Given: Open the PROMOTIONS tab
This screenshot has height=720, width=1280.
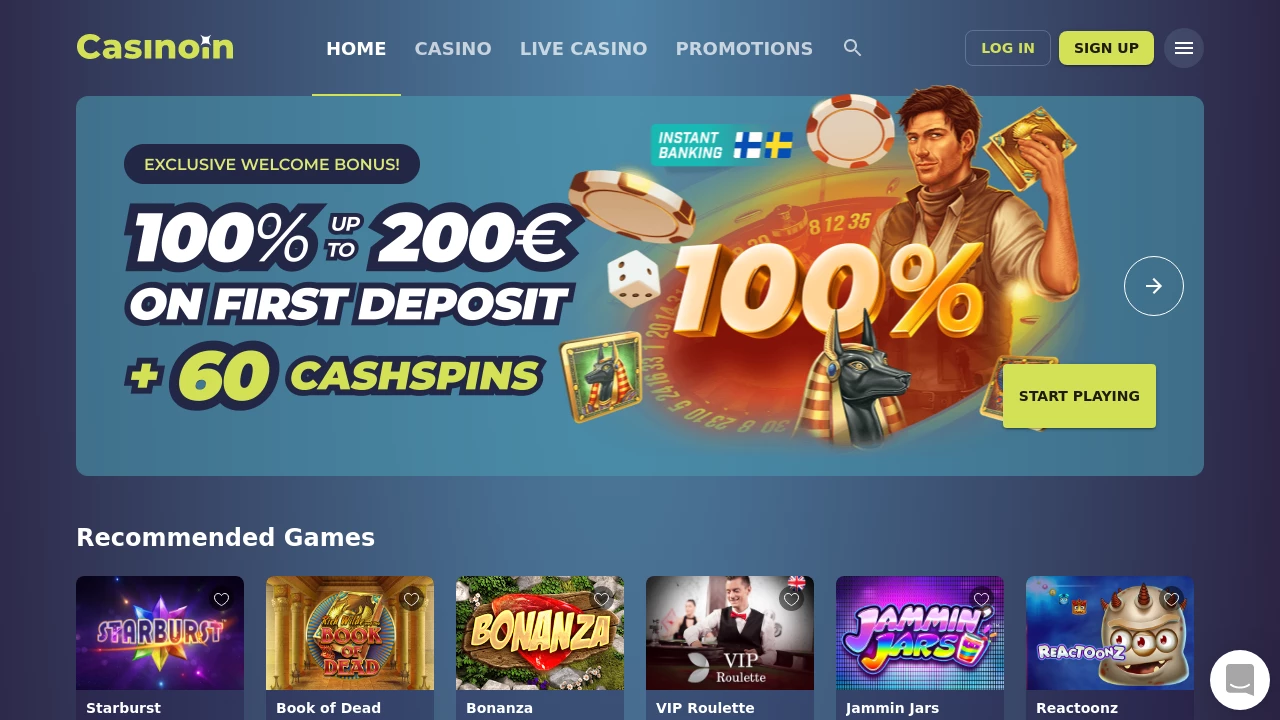Looking at the screenshot, I should (x=744, y=48).
